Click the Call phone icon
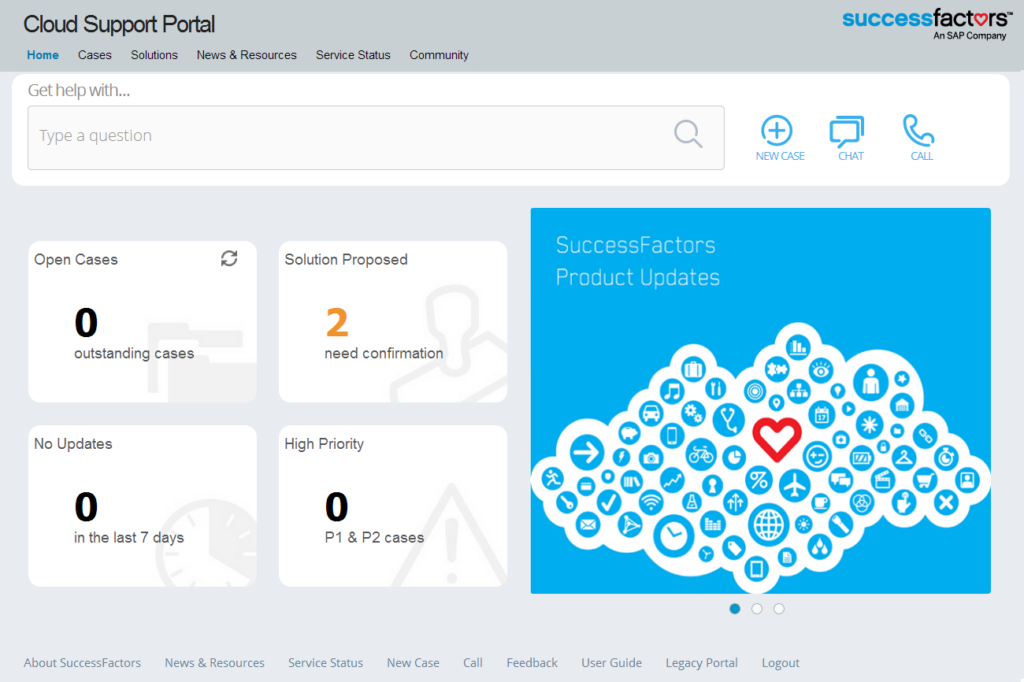Viewport: 1024px width, 682px height. (918, 130)
